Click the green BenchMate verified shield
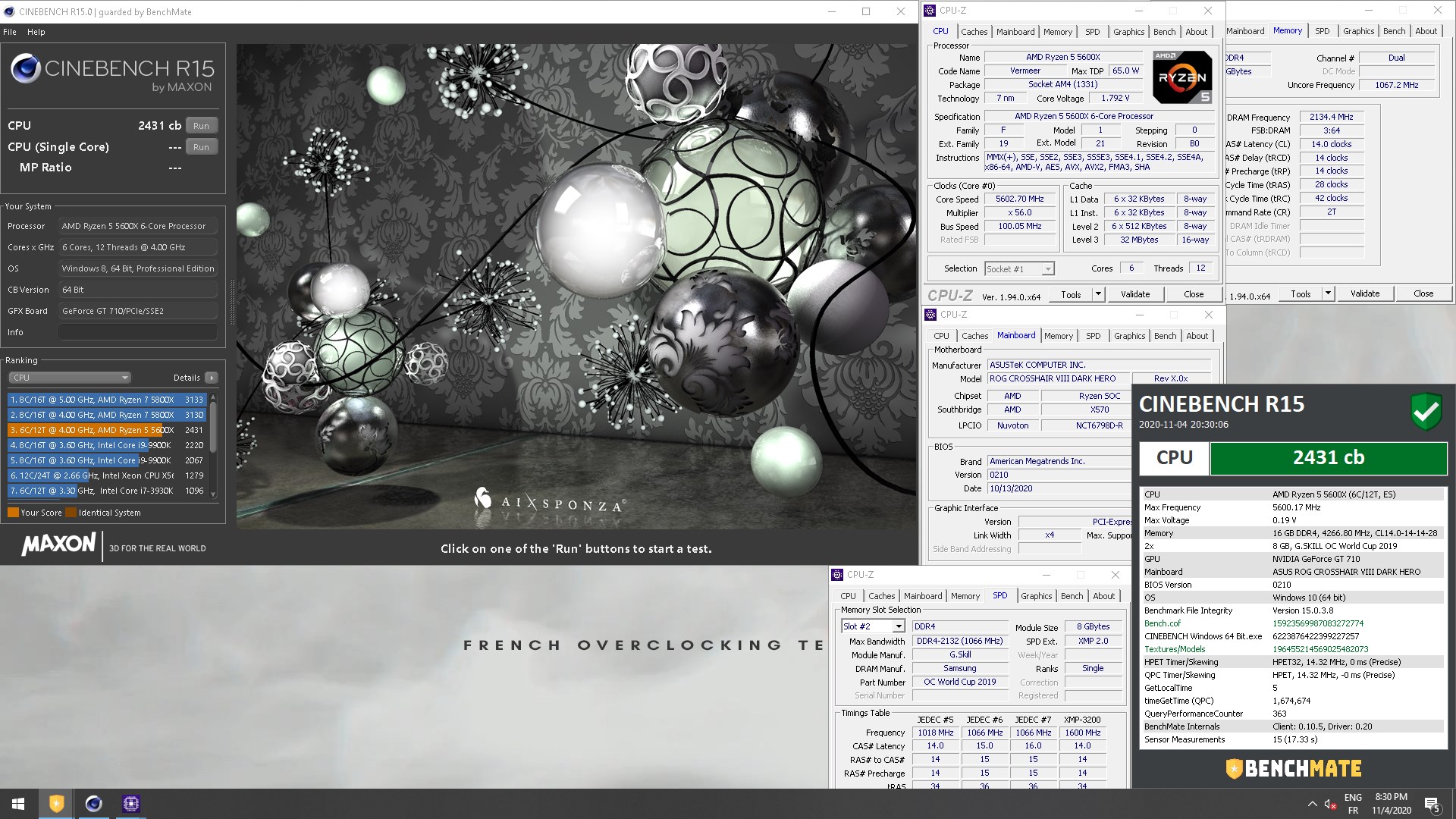Screen dimensions: 1456x819 tap(1426, 412)
